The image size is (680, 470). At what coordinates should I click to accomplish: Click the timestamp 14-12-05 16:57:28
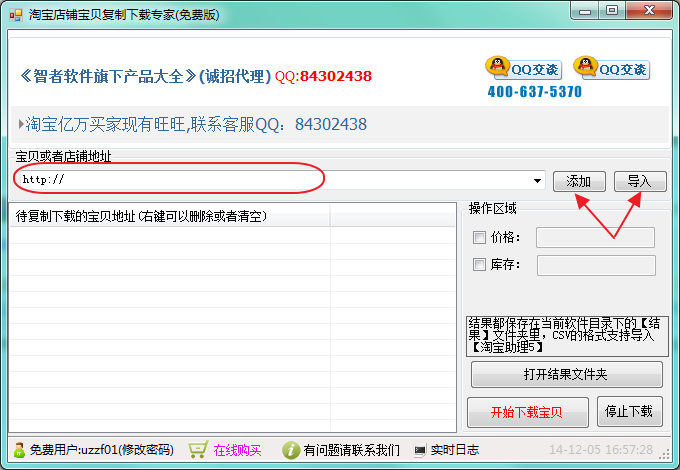pyautogui.click(x=601, y=450)
